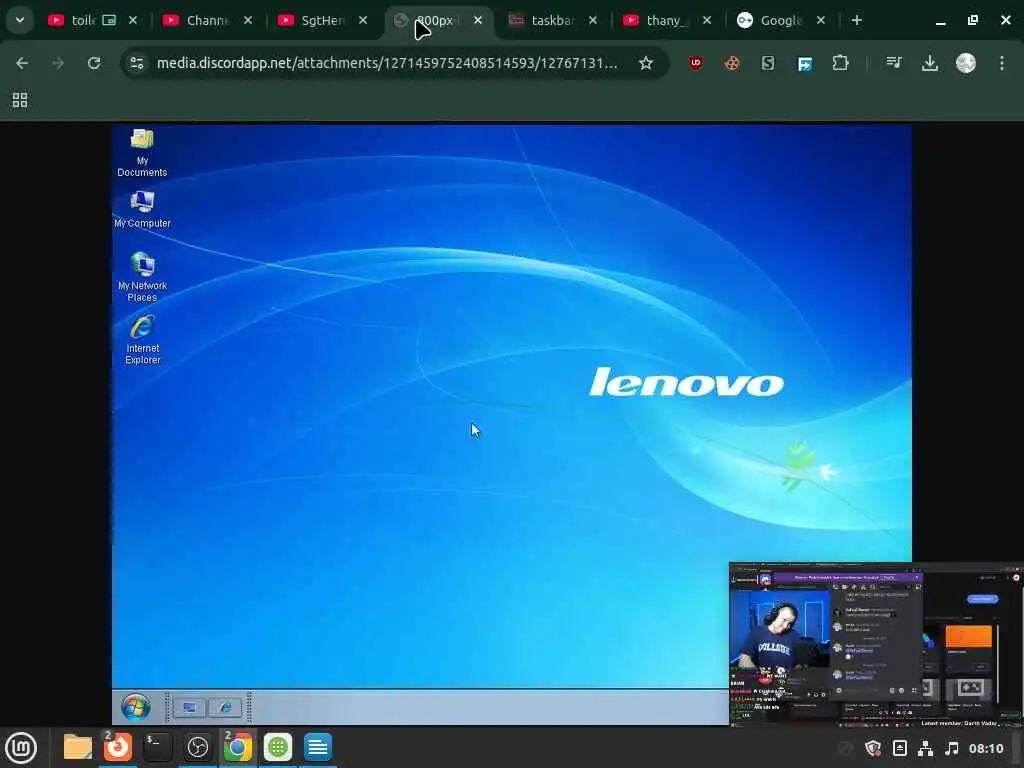The width and height of the screenshot is (1024, 768).
Task: Open the Files folder in taskbar
Action: [78, 747]
